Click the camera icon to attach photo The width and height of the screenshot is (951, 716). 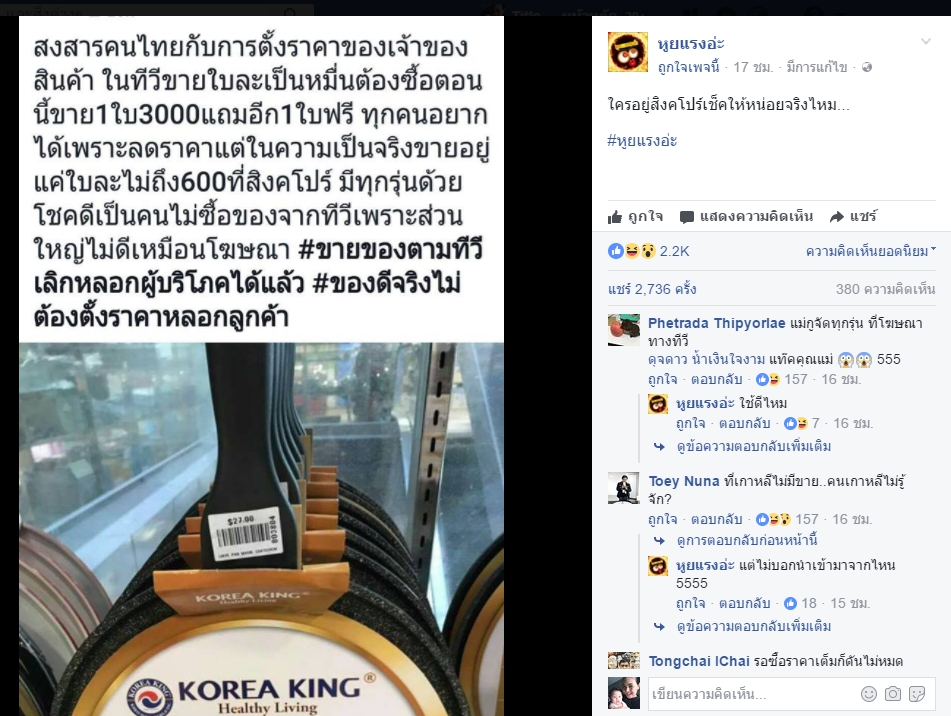(x=893, y=694)
